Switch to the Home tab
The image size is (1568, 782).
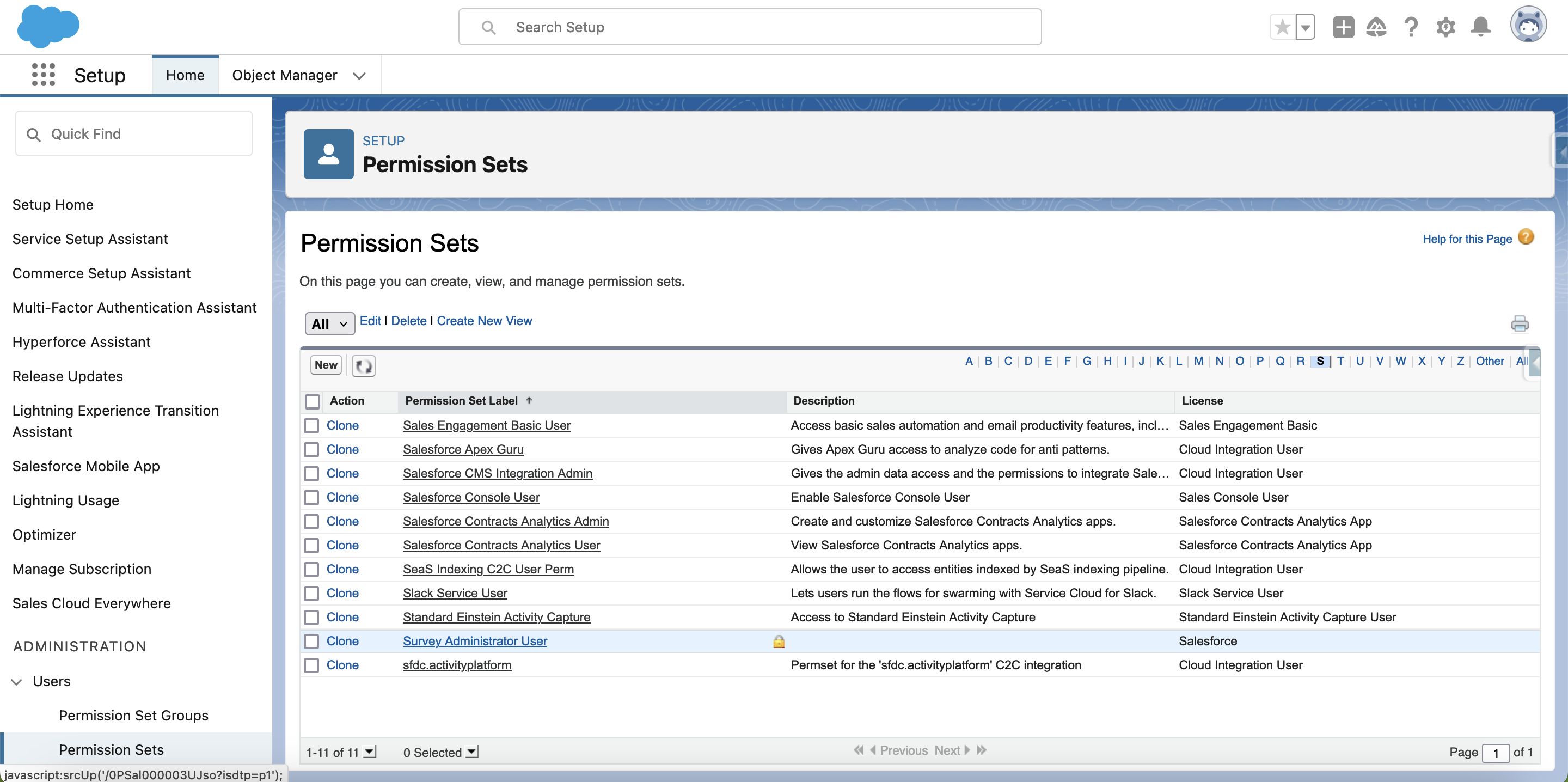(x=185, y=75)
